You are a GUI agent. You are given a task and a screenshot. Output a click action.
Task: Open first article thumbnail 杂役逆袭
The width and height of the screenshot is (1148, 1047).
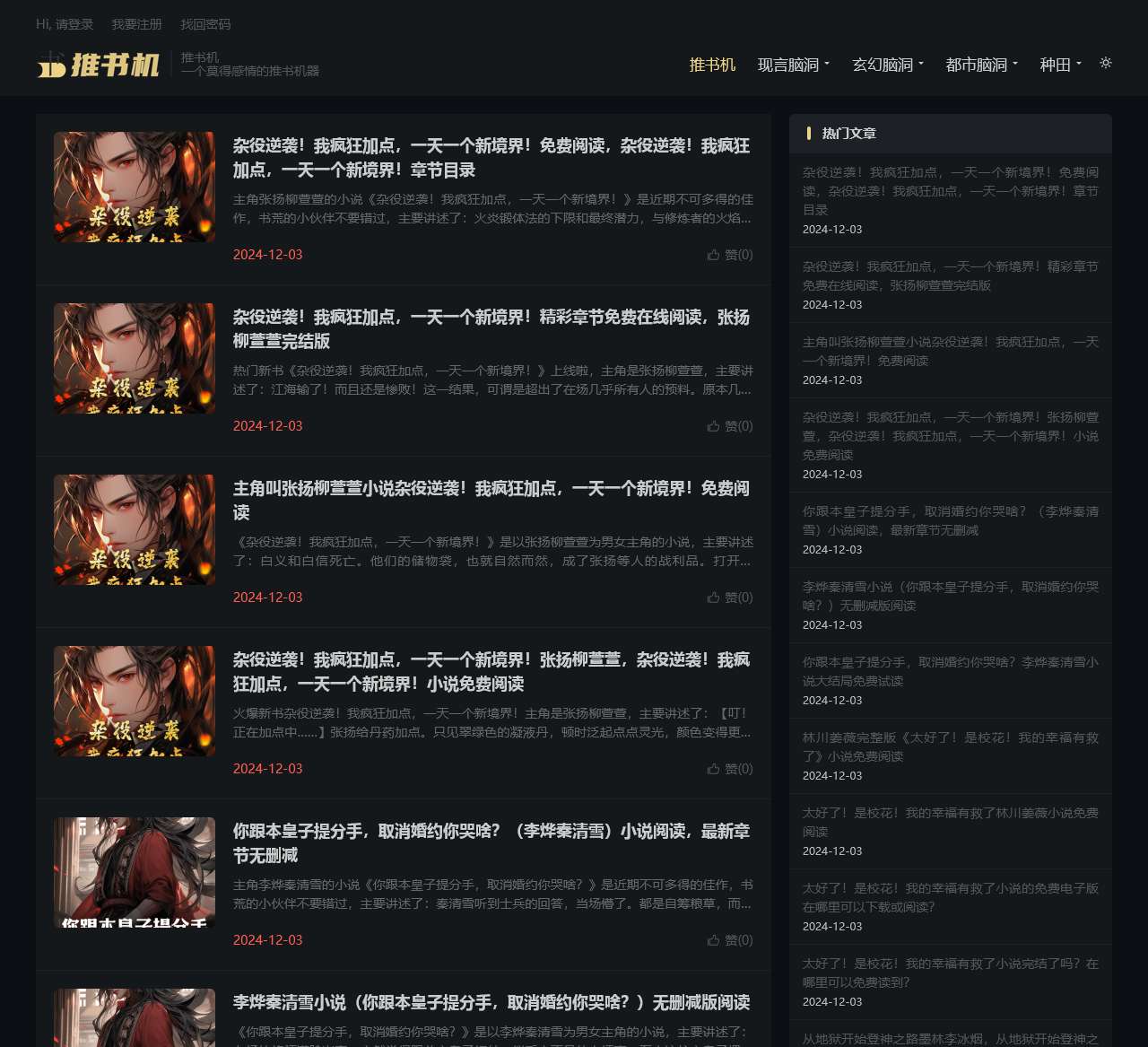click(135, 187)
